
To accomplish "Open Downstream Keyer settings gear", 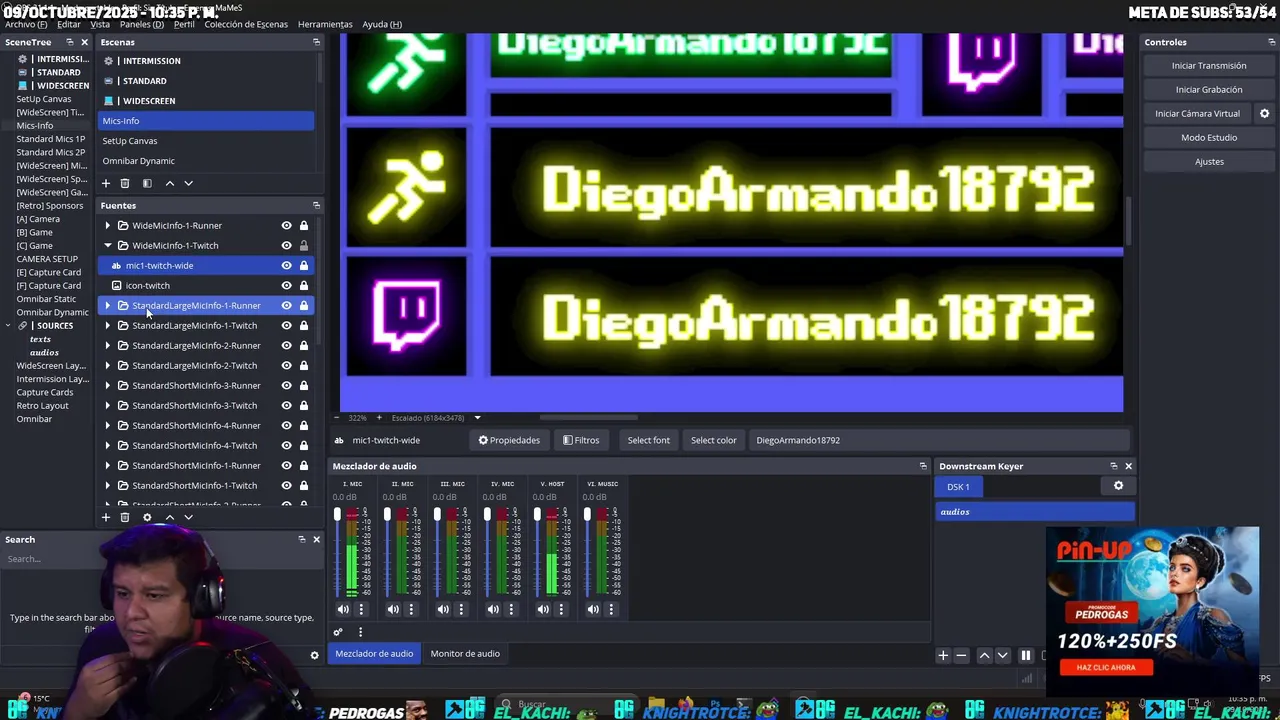I will [x=1118, y=486].
